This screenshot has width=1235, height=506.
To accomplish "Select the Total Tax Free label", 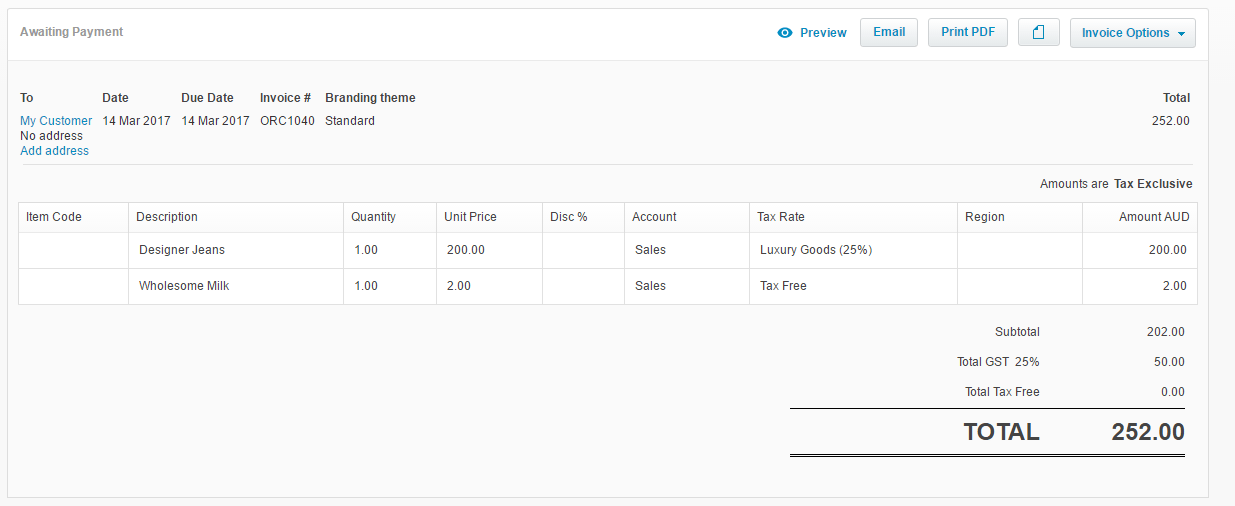I will coord(1002,392).
